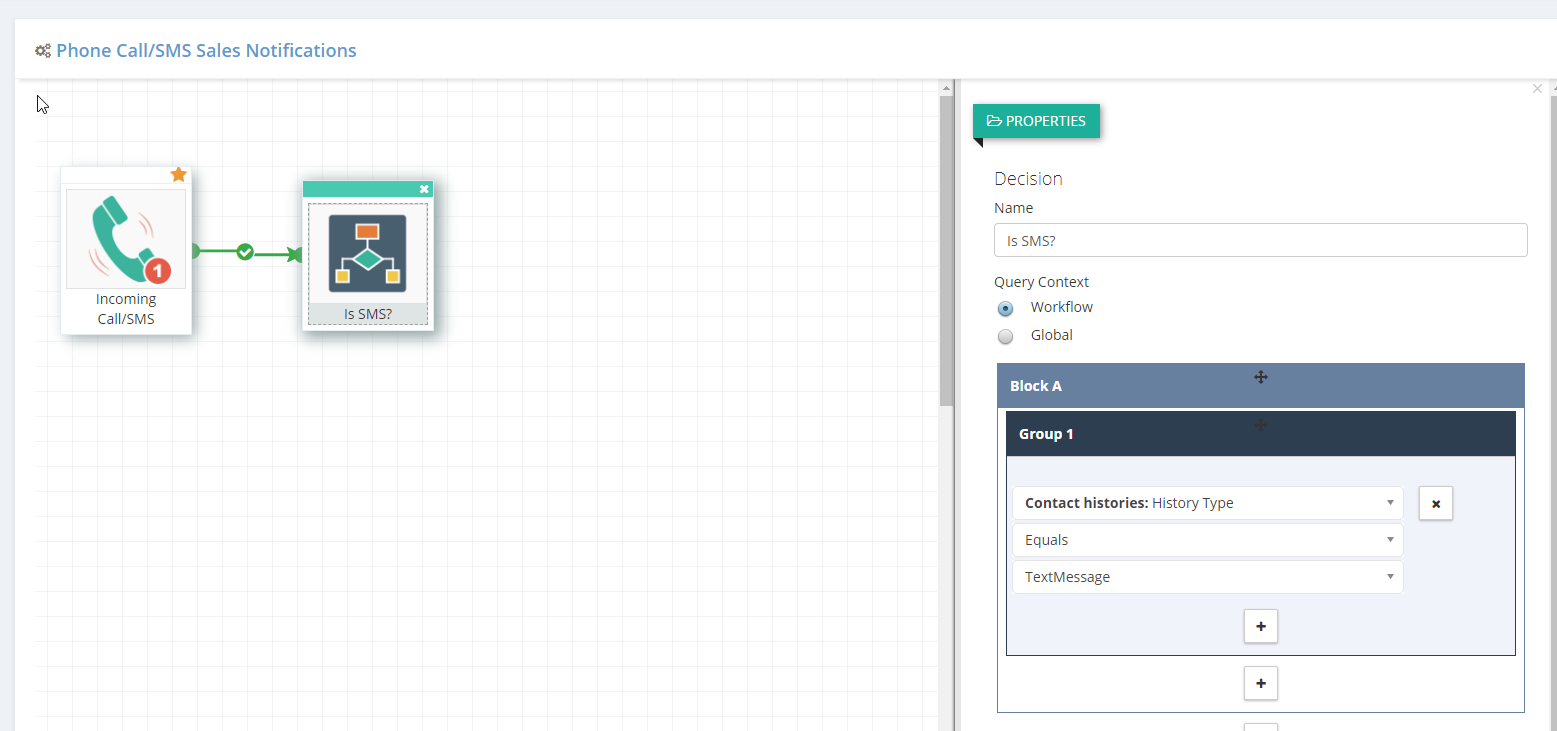Click the move handle on Block A header

(x=1261, y=377)
